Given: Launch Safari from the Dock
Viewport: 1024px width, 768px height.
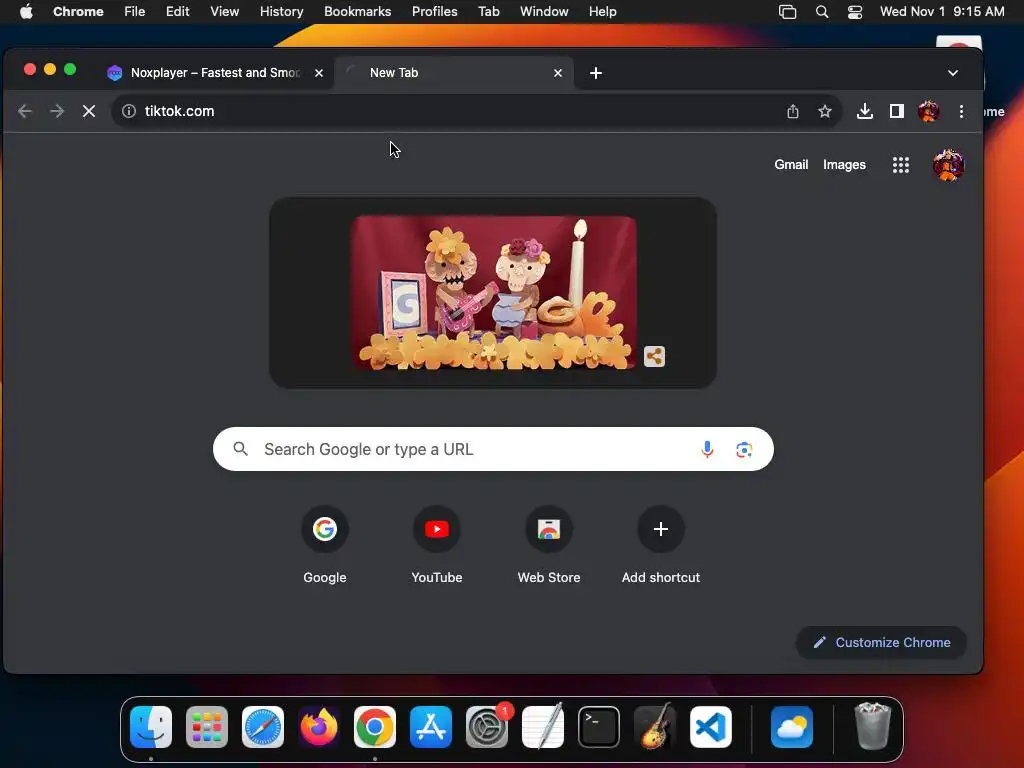Looking at the screenshot, I should [263, 727].
